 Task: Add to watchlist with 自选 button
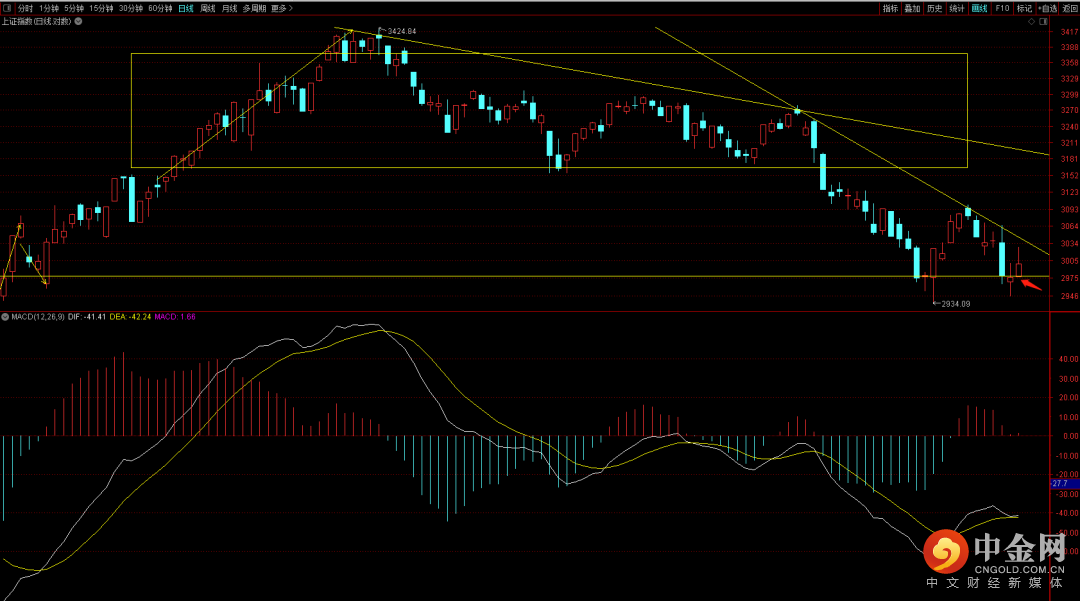[x=1047, y=8]
